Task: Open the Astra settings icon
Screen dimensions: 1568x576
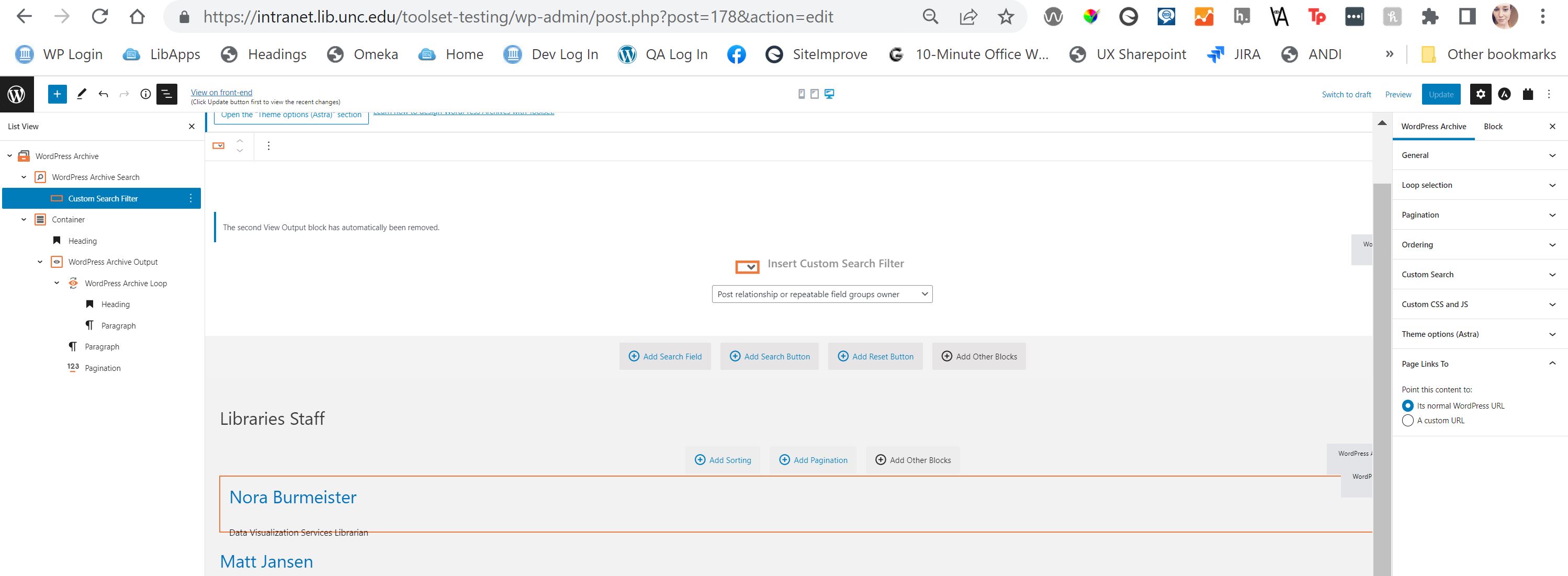Action: coord(1504,94)
